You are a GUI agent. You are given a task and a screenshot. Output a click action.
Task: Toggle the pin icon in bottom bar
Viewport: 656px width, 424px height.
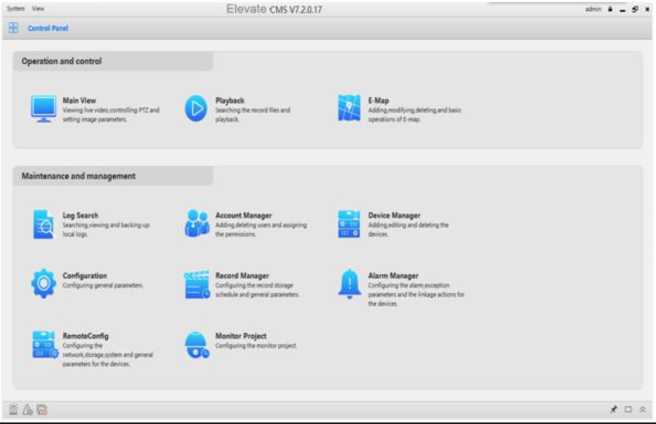click(x=614, y=409)
